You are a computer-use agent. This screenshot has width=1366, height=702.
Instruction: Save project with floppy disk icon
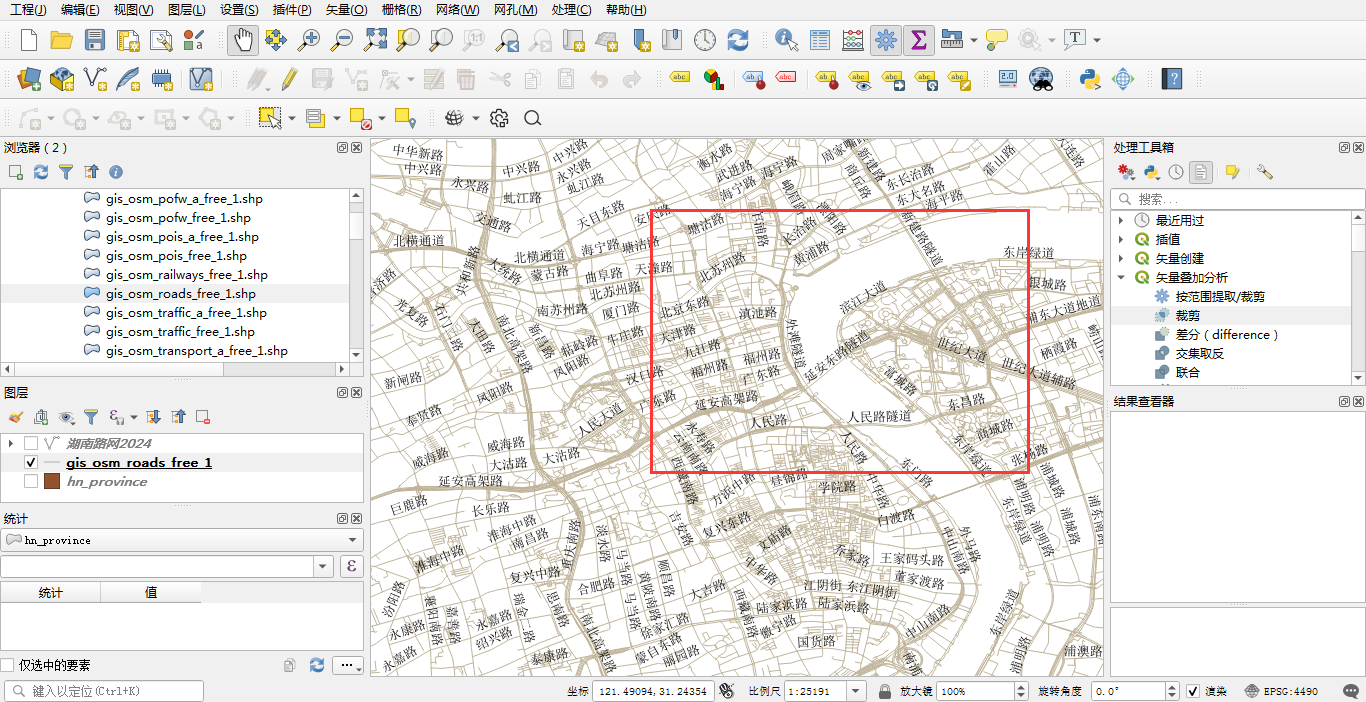click(95, 40)
